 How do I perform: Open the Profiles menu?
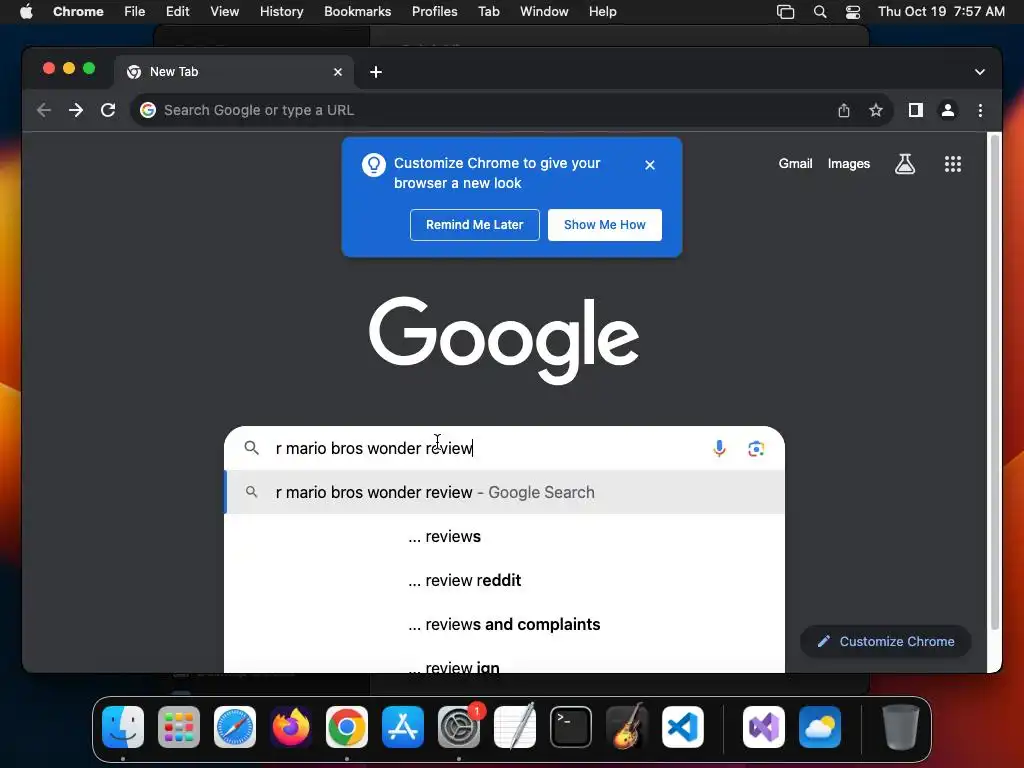pyautogui.click(x=434, y=12)
